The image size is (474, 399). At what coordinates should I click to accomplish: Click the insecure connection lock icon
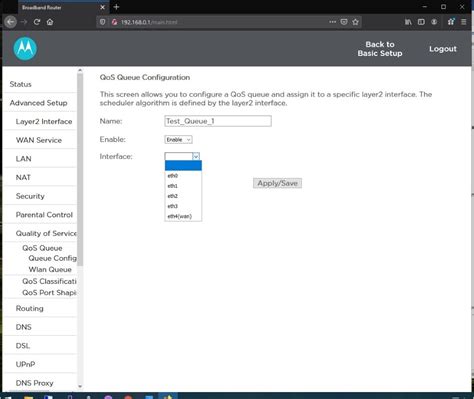click(114, 22)
